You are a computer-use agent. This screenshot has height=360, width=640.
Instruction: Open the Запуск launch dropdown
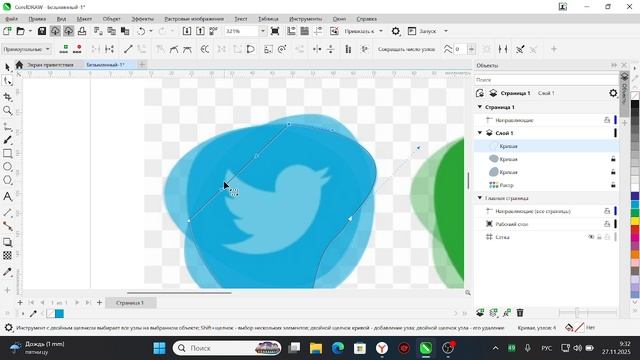pyautogui.click(x=446, y=31)
